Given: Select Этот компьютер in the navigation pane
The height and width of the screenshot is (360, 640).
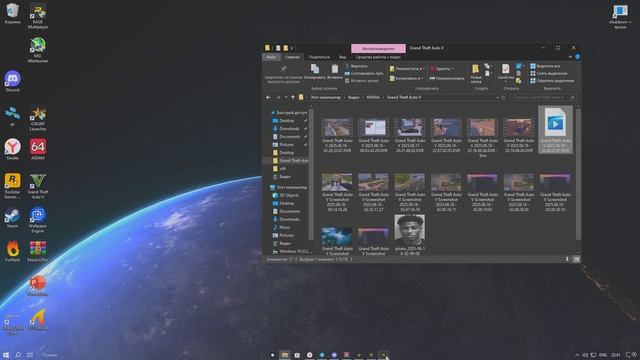Looking at the screenshot, I should coord(289,187).
